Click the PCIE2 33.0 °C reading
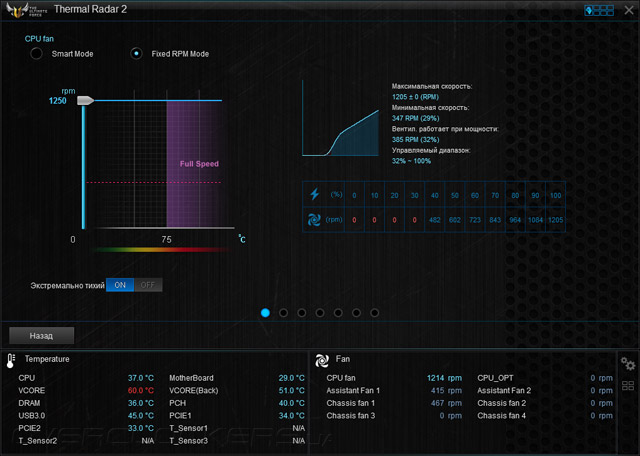Viewport: 640px width, 456px height. pos(141,428)
